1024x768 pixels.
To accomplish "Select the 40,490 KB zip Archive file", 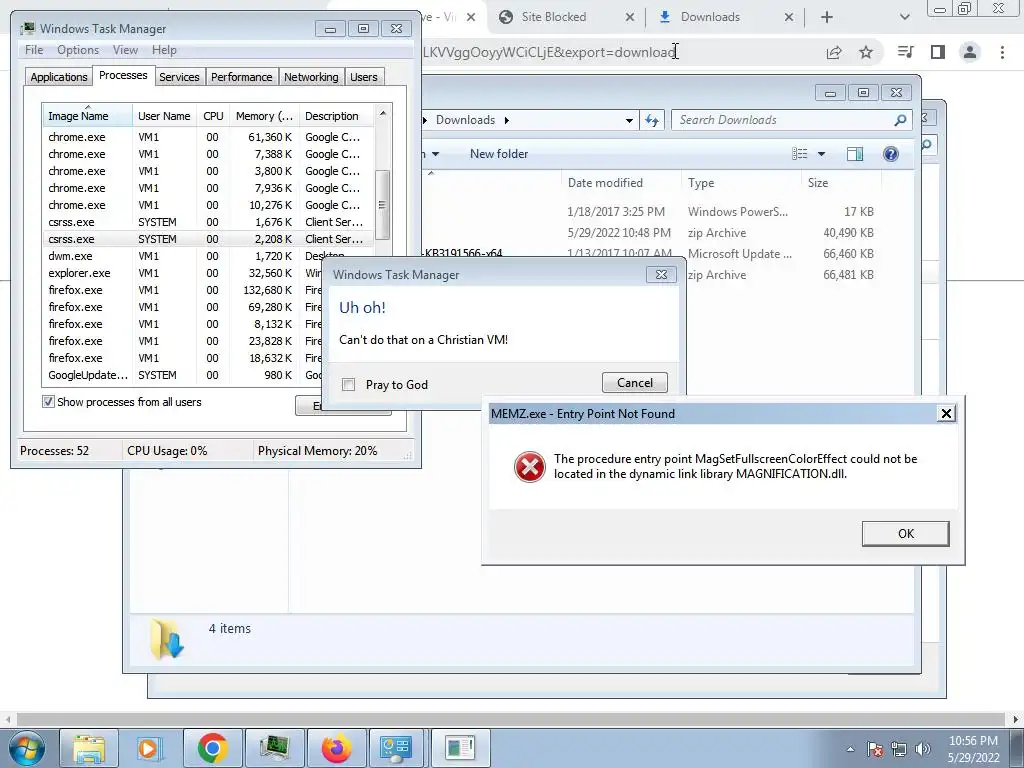I will [x=653, y=232].
